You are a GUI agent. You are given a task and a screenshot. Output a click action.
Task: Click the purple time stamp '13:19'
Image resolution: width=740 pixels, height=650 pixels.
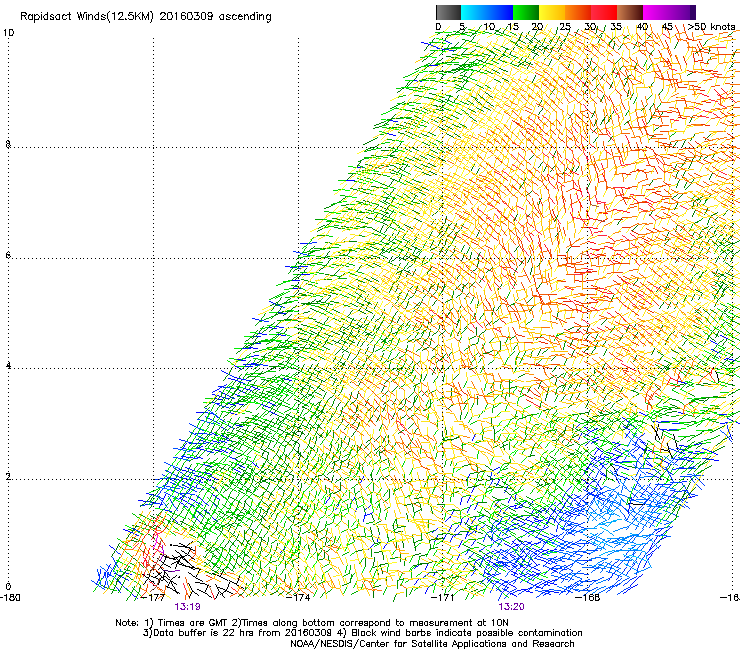point(187,607)
